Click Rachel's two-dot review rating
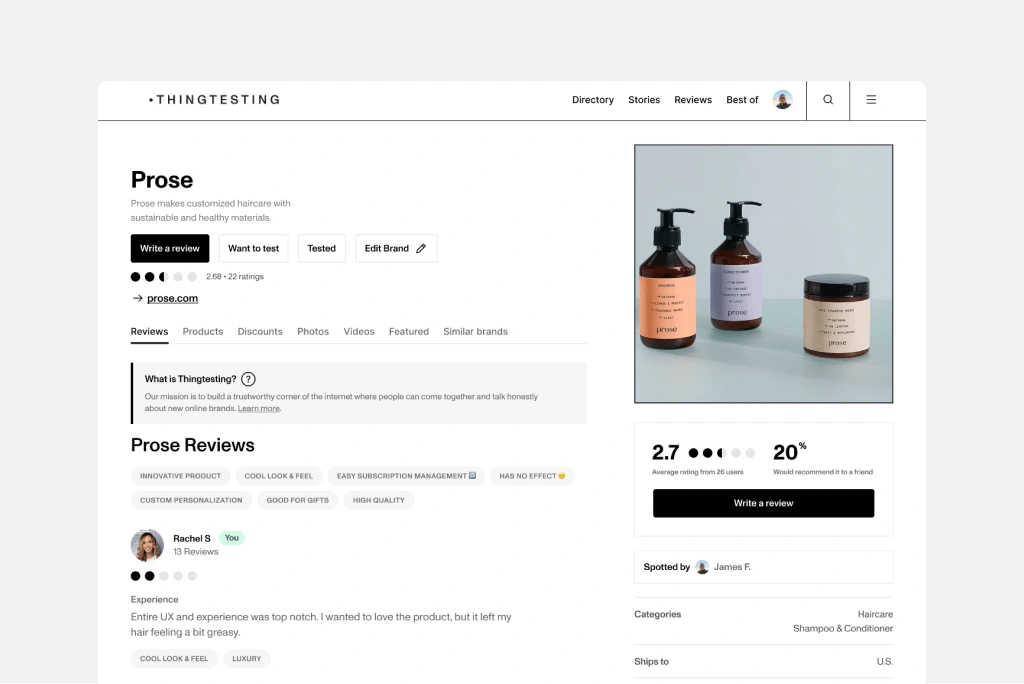The height and width of the screenshot is (684, 1024). point(164,576)
